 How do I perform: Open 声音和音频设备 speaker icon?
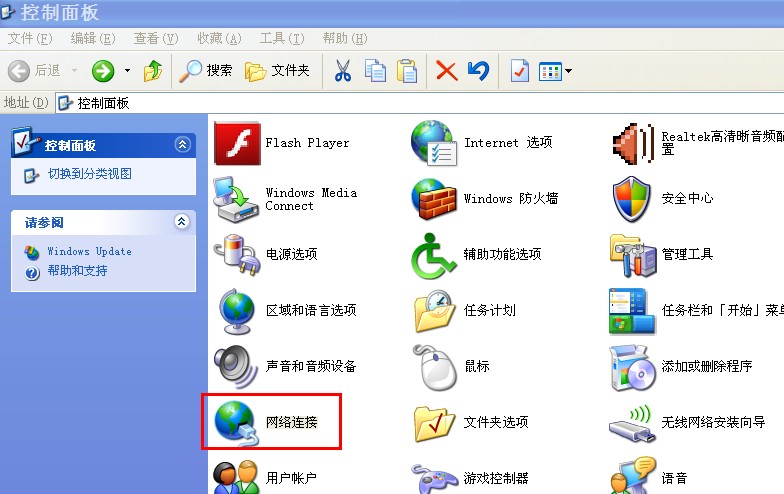tap(236, 367)
